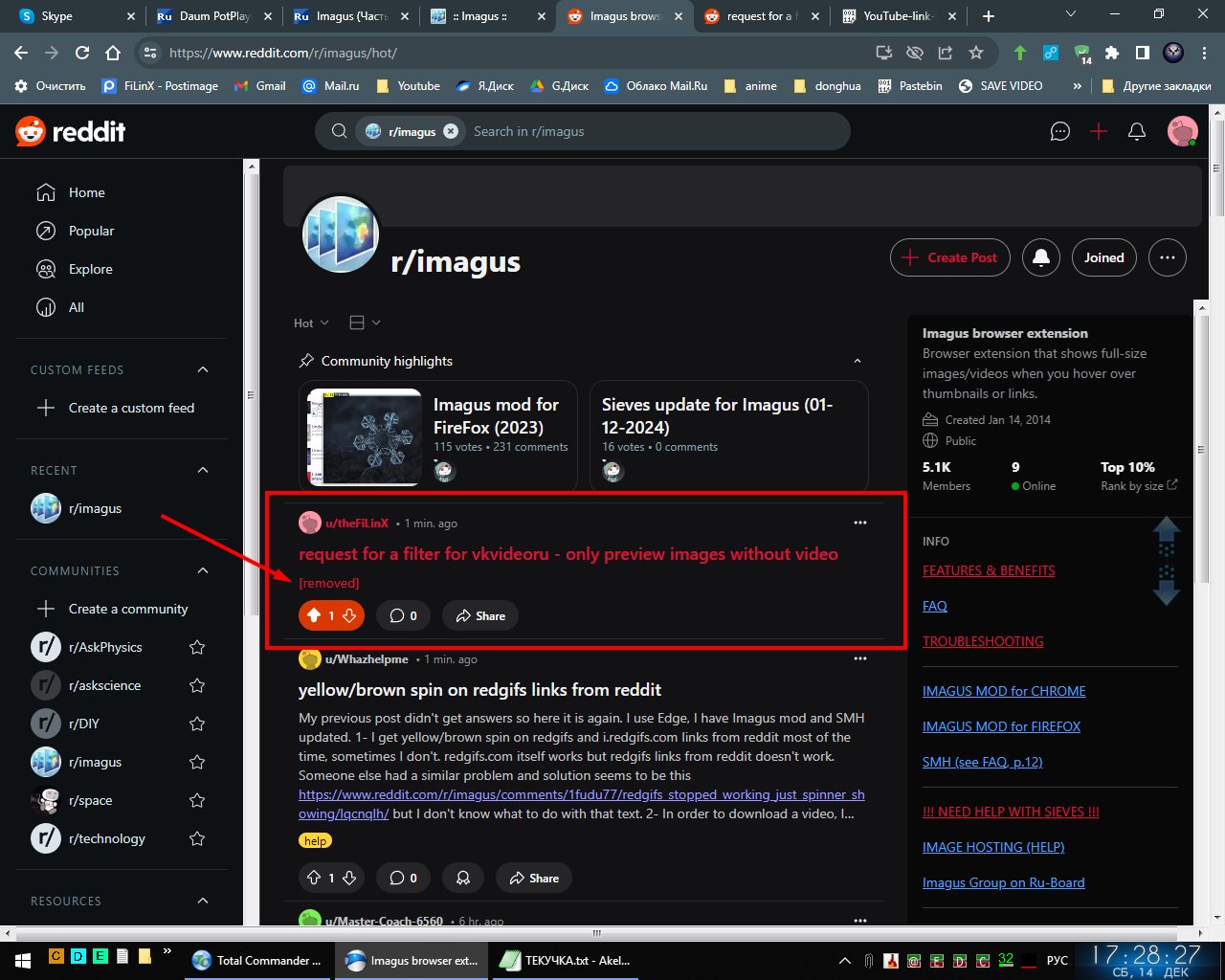Open the browser tab list dropdown

tap(1071, 15)
